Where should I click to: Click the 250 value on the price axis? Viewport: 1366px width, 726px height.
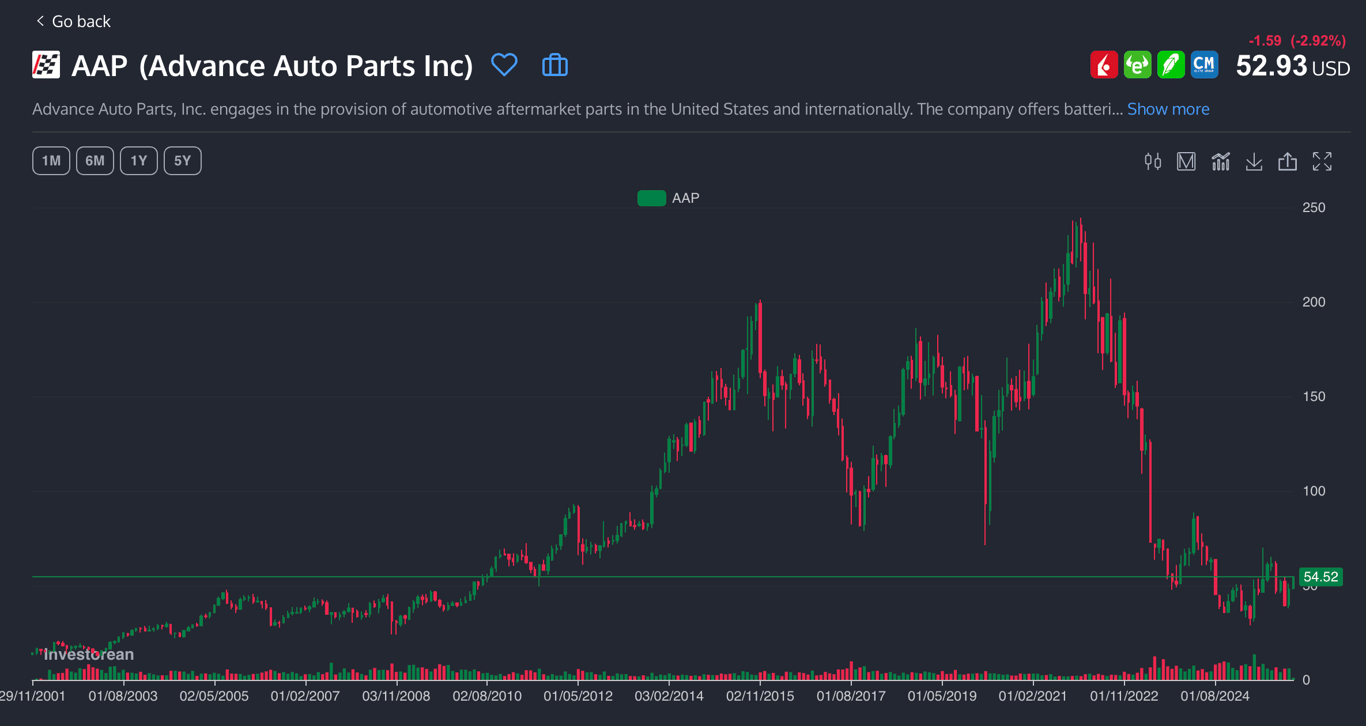[x=1314, y=208]
